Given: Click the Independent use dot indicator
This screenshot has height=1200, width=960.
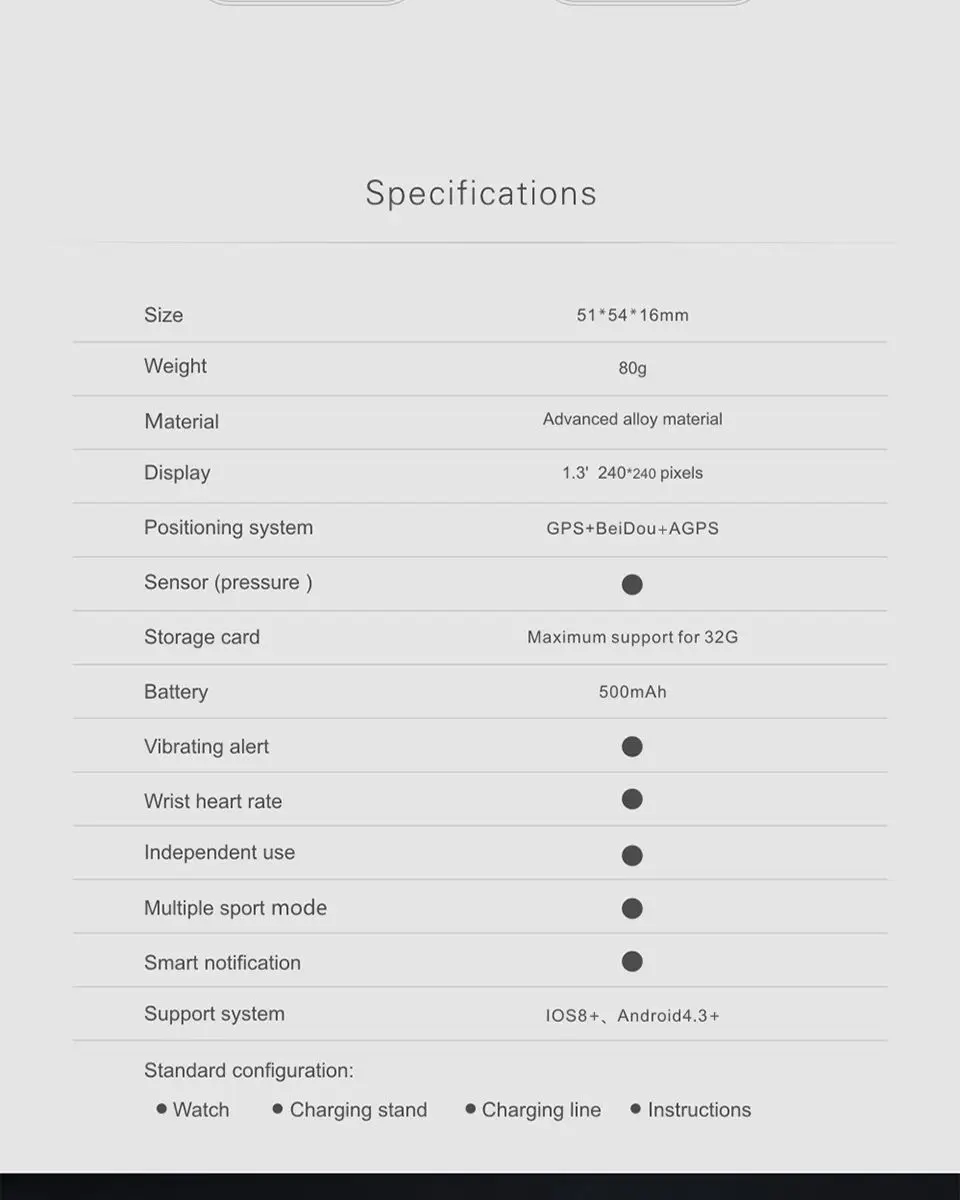Looking at the screenshot, I should click(x=632, y=855).
